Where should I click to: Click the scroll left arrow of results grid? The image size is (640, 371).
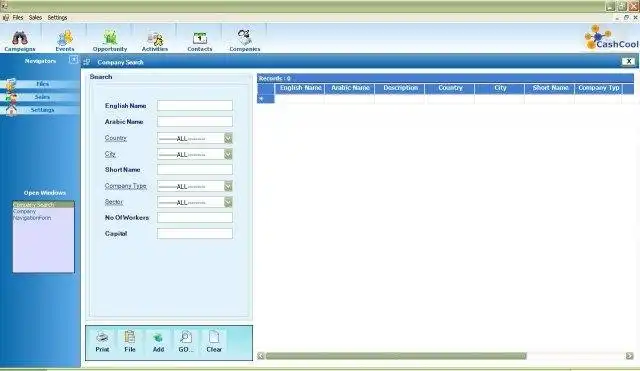(260, 356)
